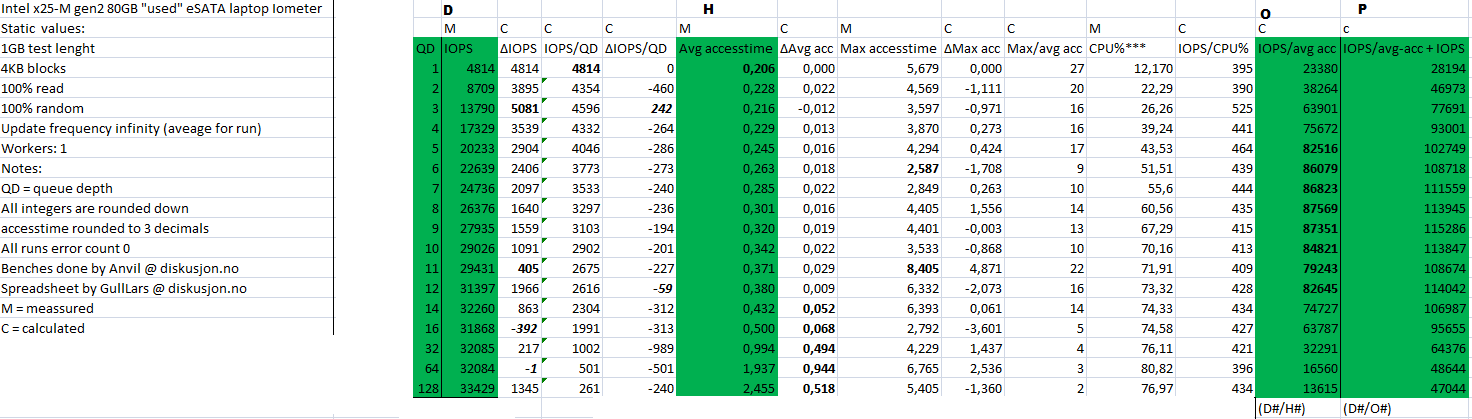Click the "Static values:" note cell
The image size is (1472, 419).
(x=43, y=28)
